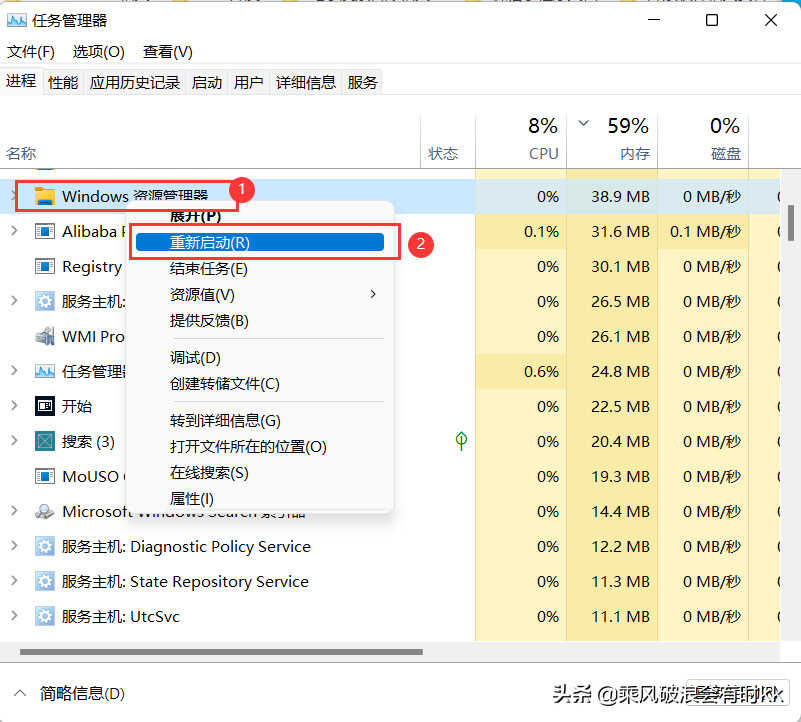Expand the 服务主机 26.5 MB row

14,301
